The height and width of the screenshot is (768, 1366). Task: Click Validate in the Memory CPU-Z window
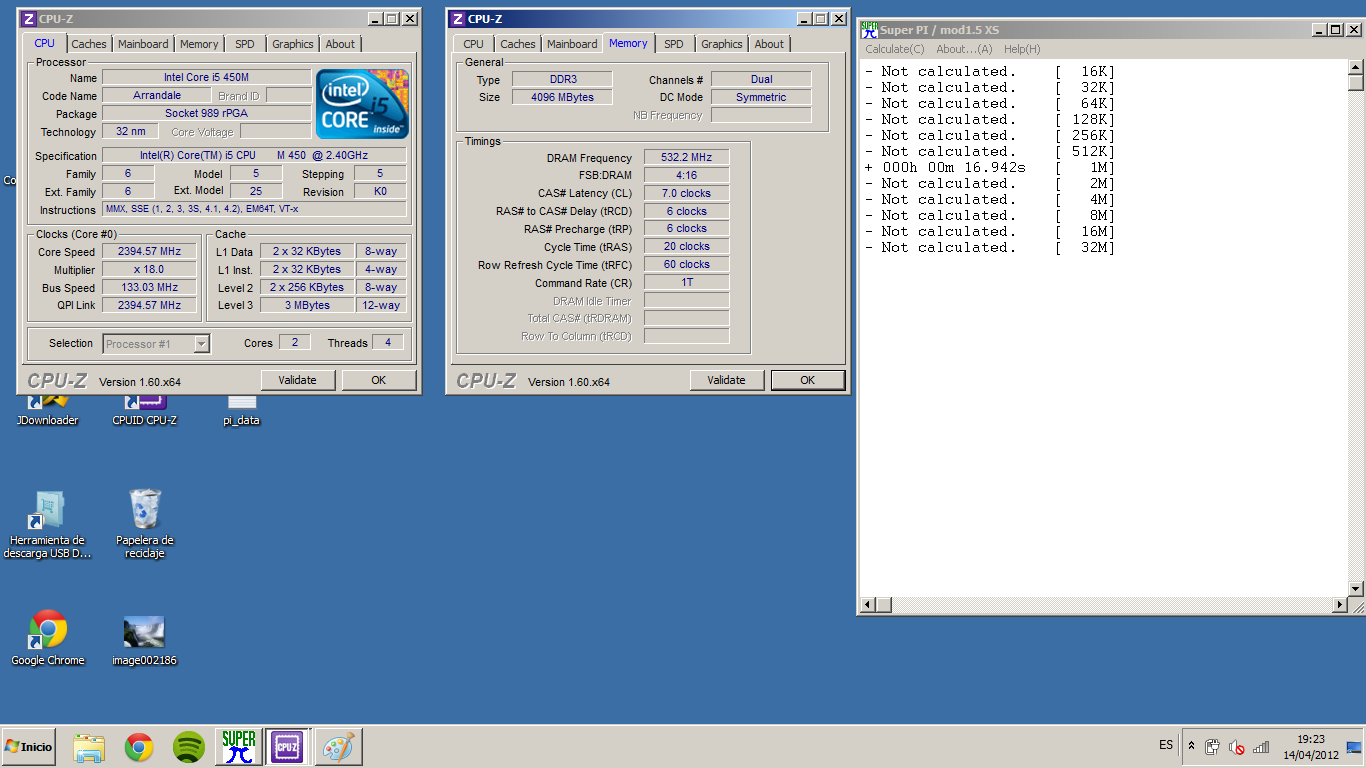tap(727, 380)
